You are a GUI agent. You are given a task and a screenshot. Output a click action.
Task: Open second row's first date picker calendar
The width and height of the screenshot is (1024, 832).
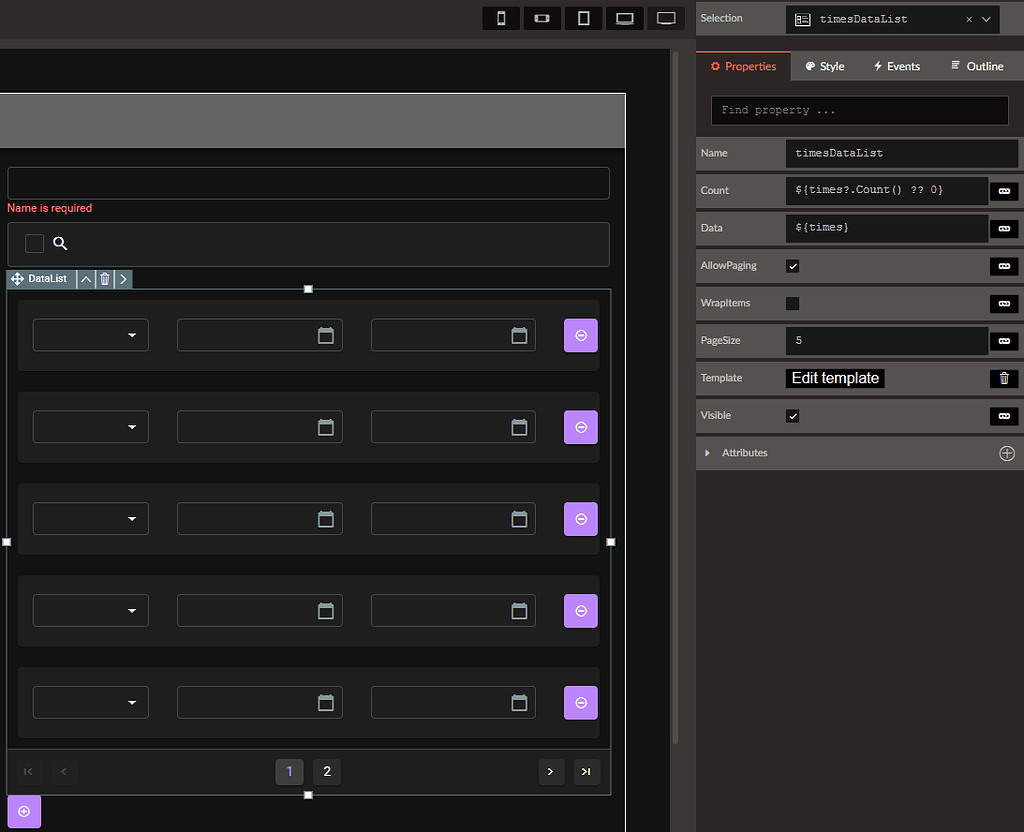click(x=325, y=428)
